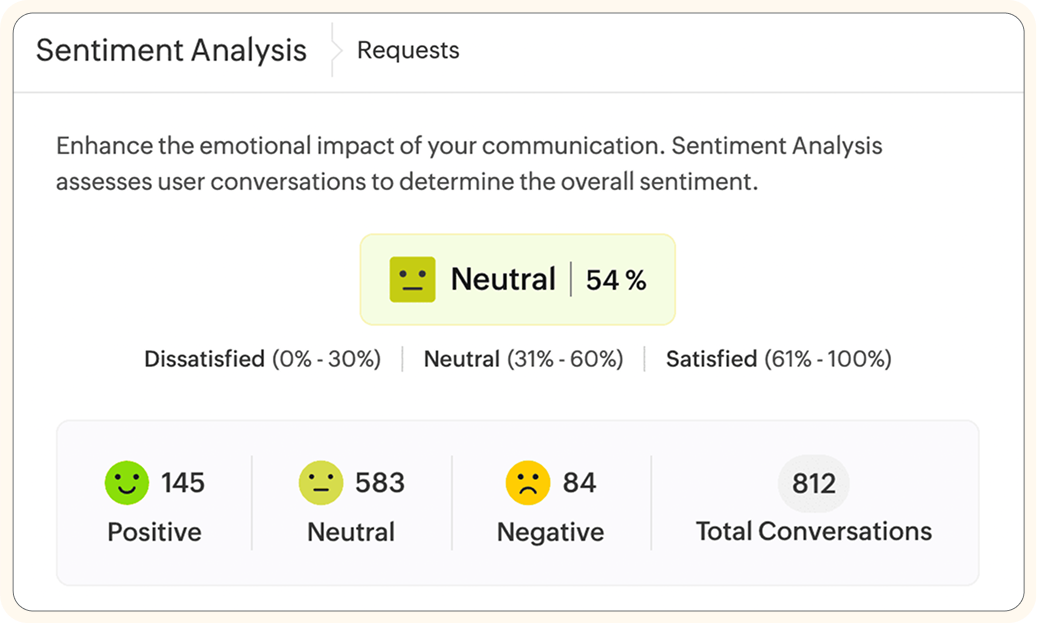The image size is (1037, 623).
Task: Click the green positive smiley icon
Action: click(127, 483)
